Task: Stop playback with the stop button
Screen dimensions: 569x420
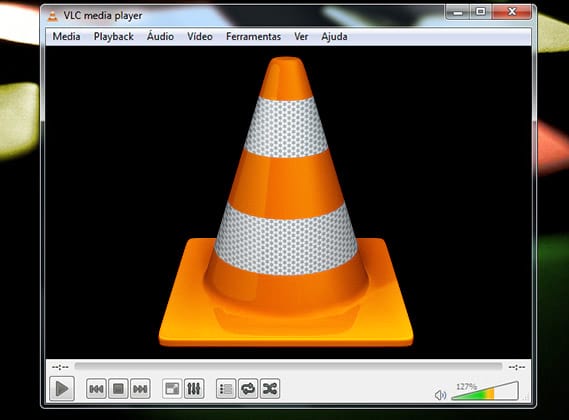Action: (x=118, y=389)
